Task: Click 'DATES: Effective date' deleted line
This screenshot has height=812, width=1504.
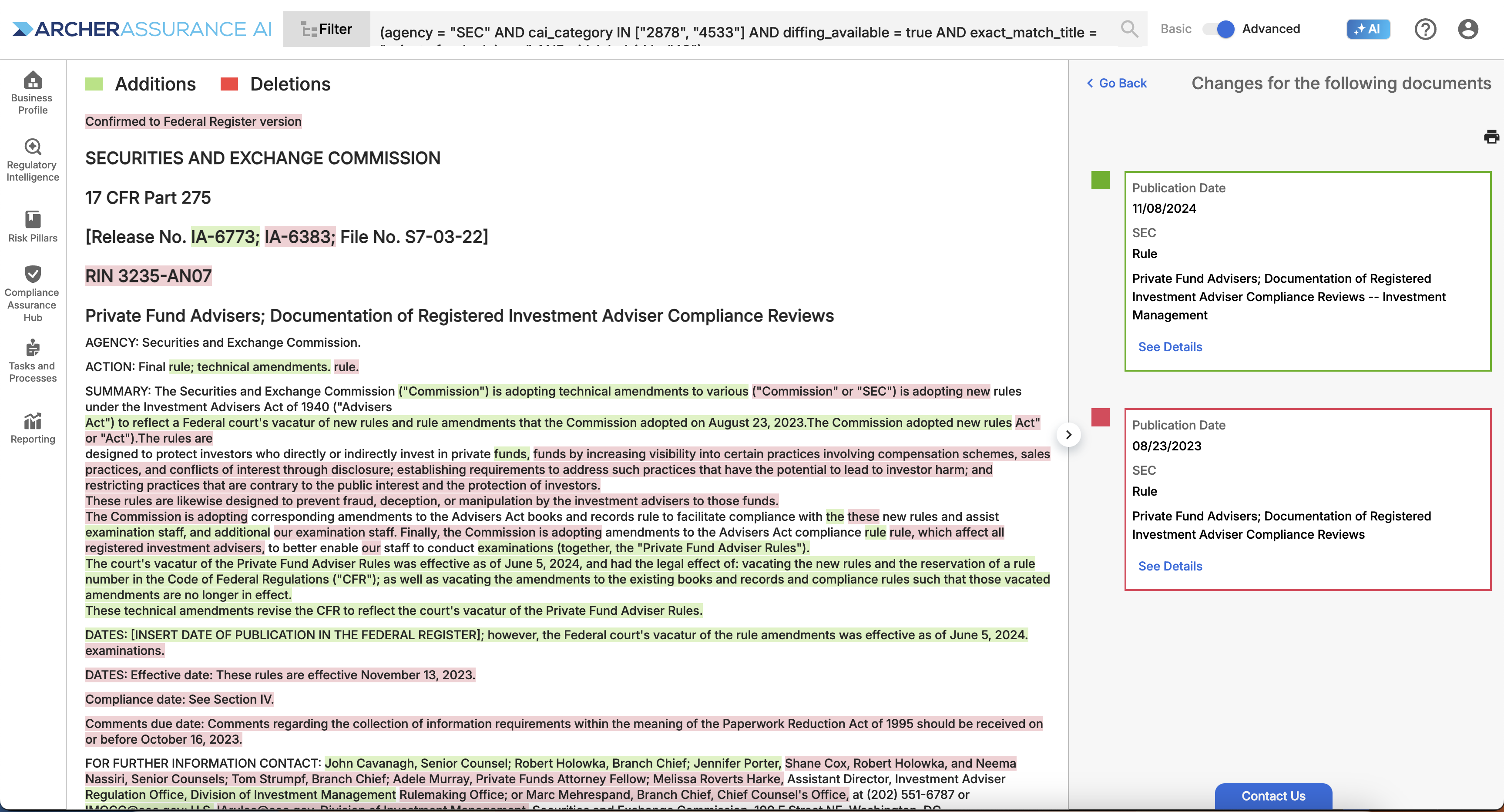Action: coord(280,675)
